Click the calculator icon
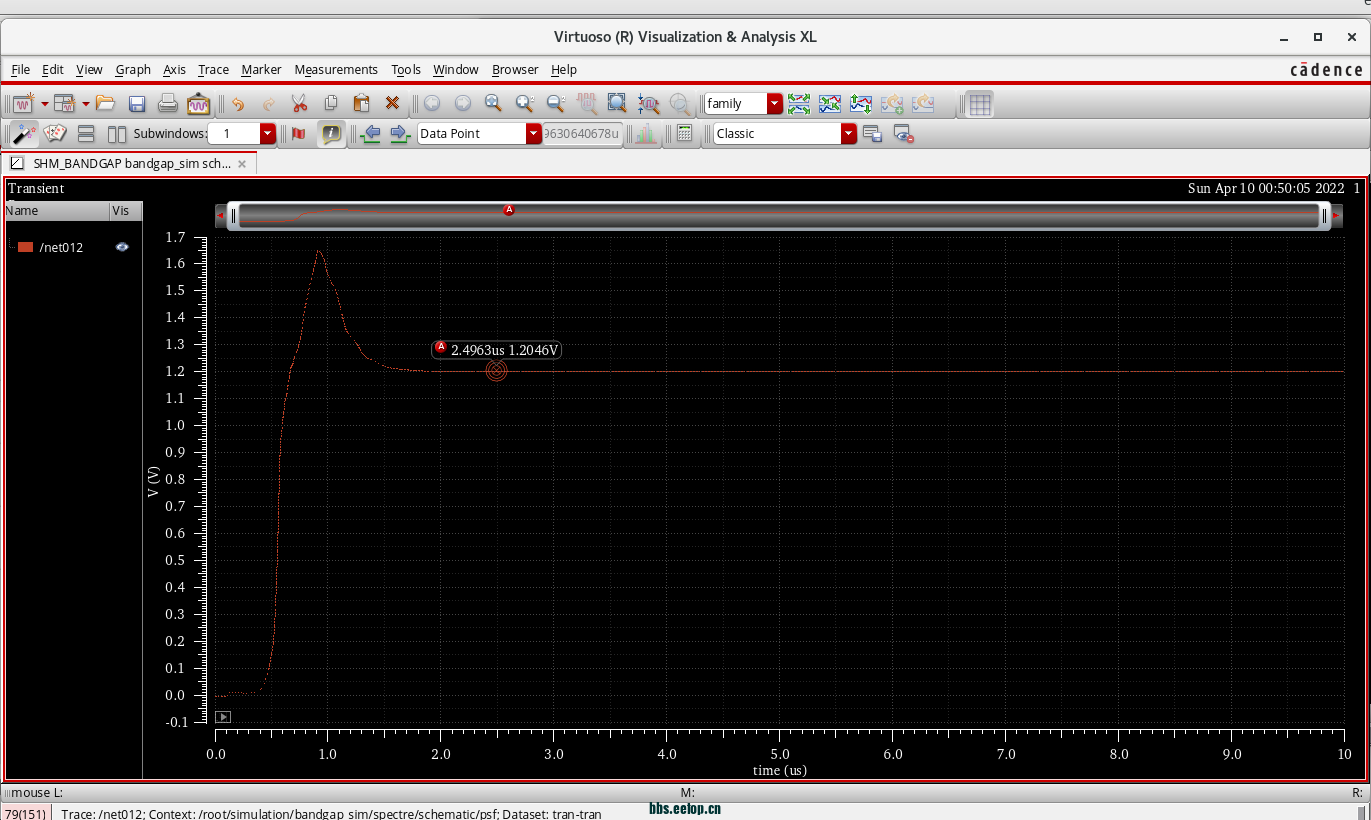Viewport: 1371px width, 820px height. pyautogui.click(x=685, y=133)
